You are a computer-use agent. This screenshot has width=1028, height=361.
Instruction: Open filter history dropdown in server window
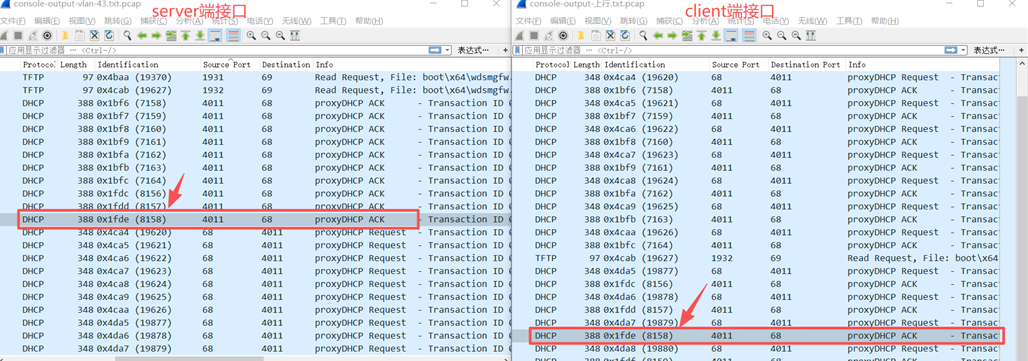448,50
